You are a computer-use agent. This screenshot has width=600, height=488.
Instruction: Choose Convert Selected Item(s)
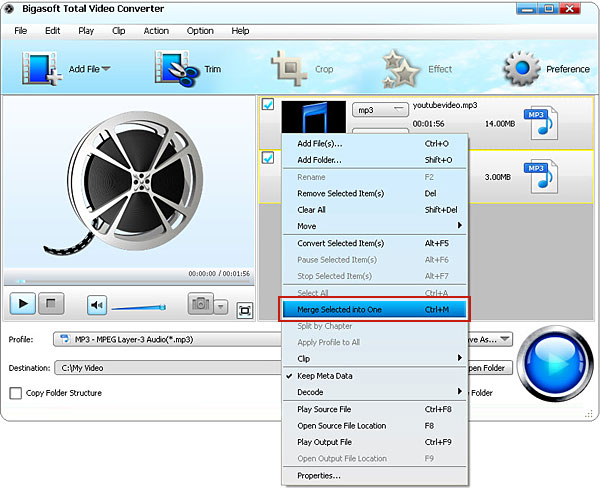[x=374, y=243]
